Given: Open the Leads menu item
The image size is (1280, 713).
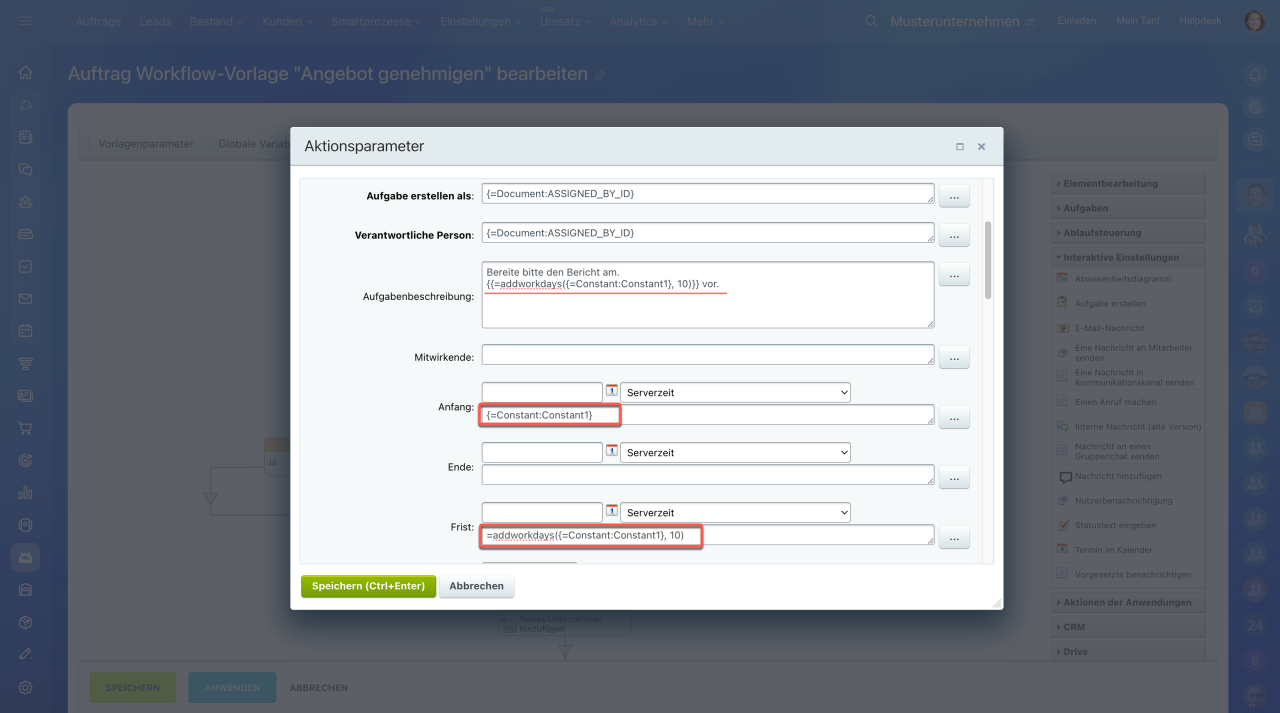Looking at the screenshot, I should [x=155, y=21].
